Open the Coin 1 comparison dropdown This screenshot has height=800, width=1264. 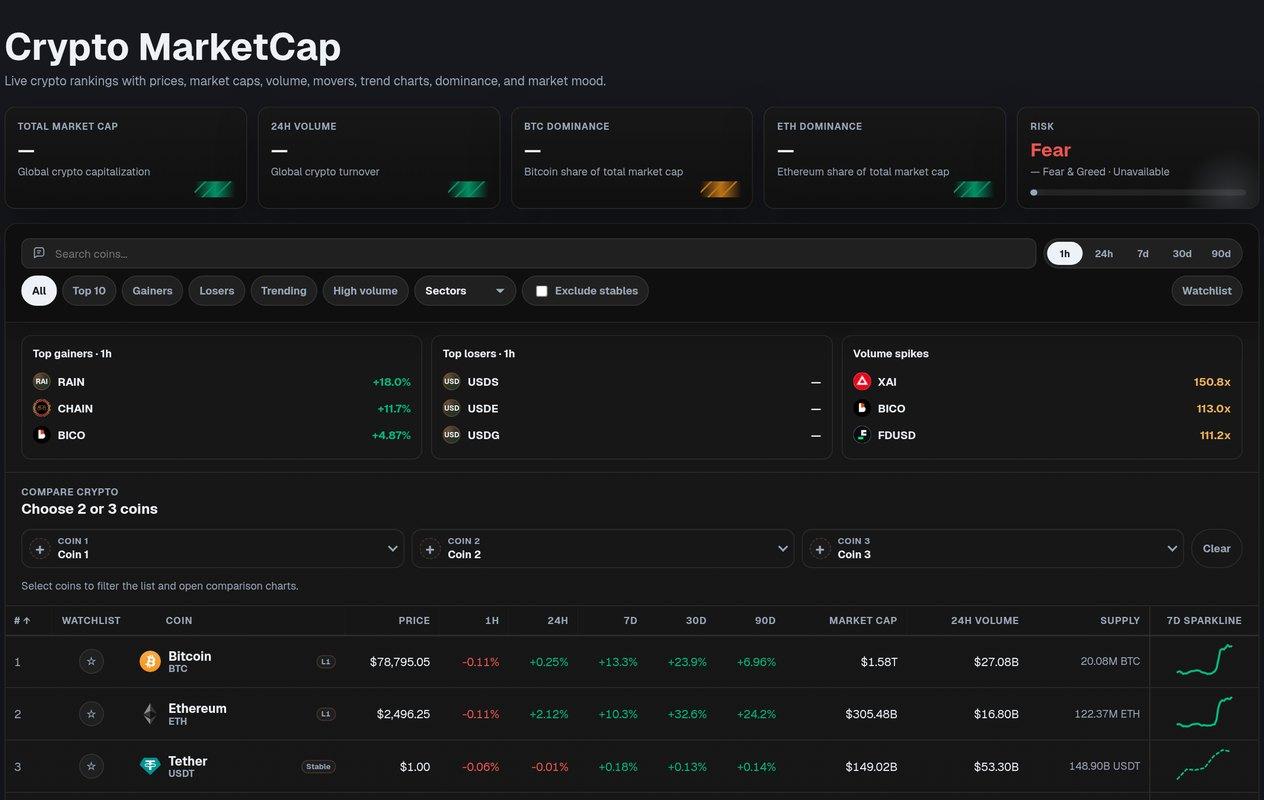coord(213,548)
